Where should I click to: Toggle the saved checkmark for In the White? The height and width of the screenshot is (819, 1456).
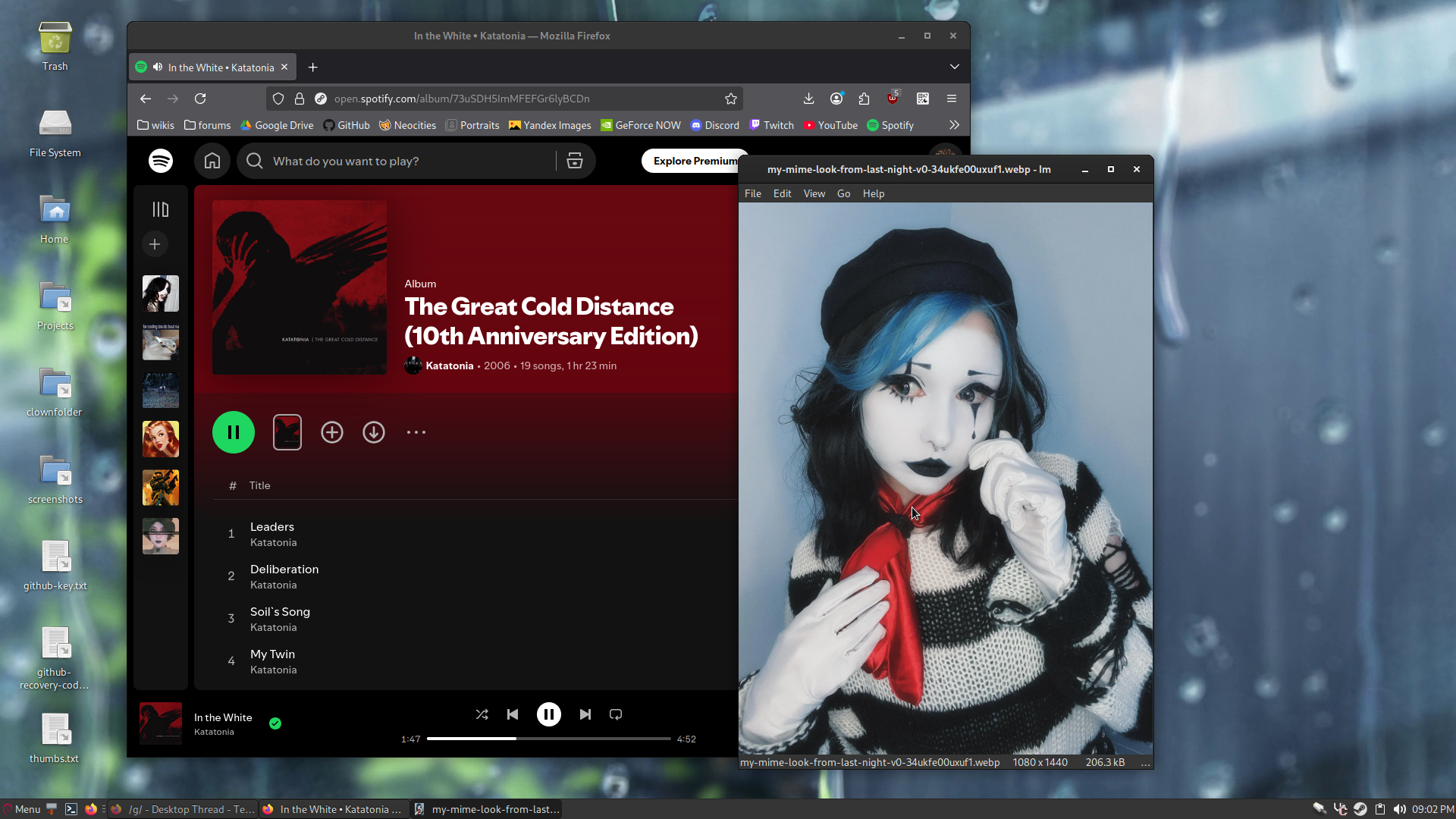275,723
